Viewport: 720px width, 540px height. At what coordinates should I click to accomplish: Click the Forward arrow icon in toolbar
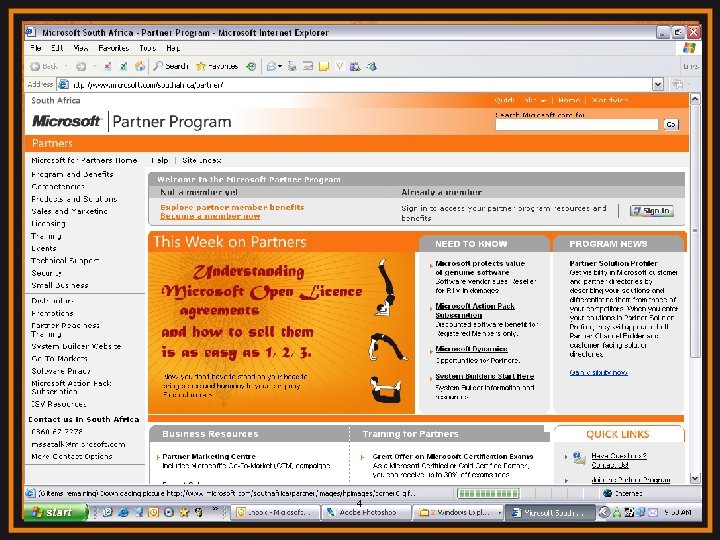tap(81, 67)
